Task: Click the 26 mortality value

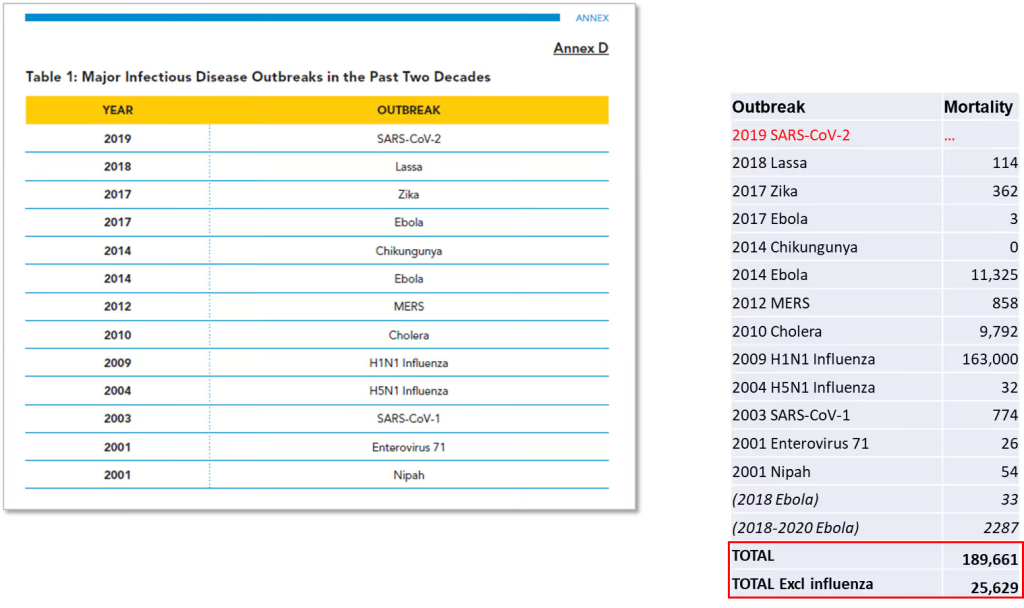Action: [1009, 444]
